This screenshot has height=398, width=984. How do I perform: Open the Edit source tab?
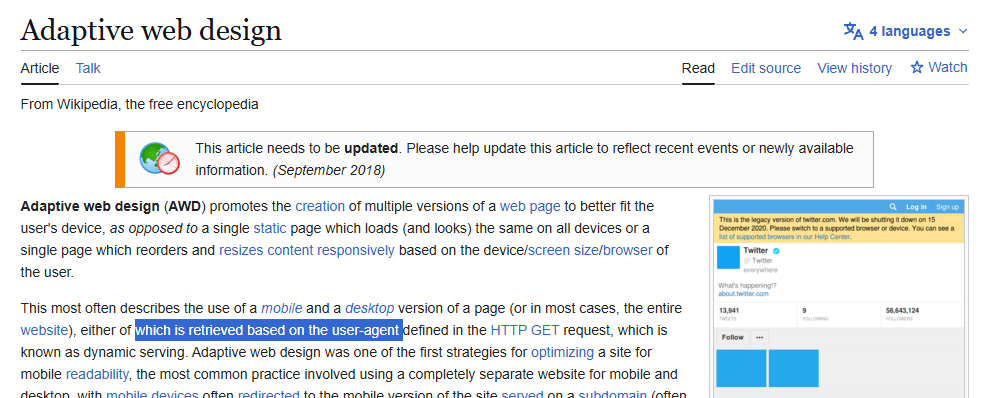click(x=766, y=68)
